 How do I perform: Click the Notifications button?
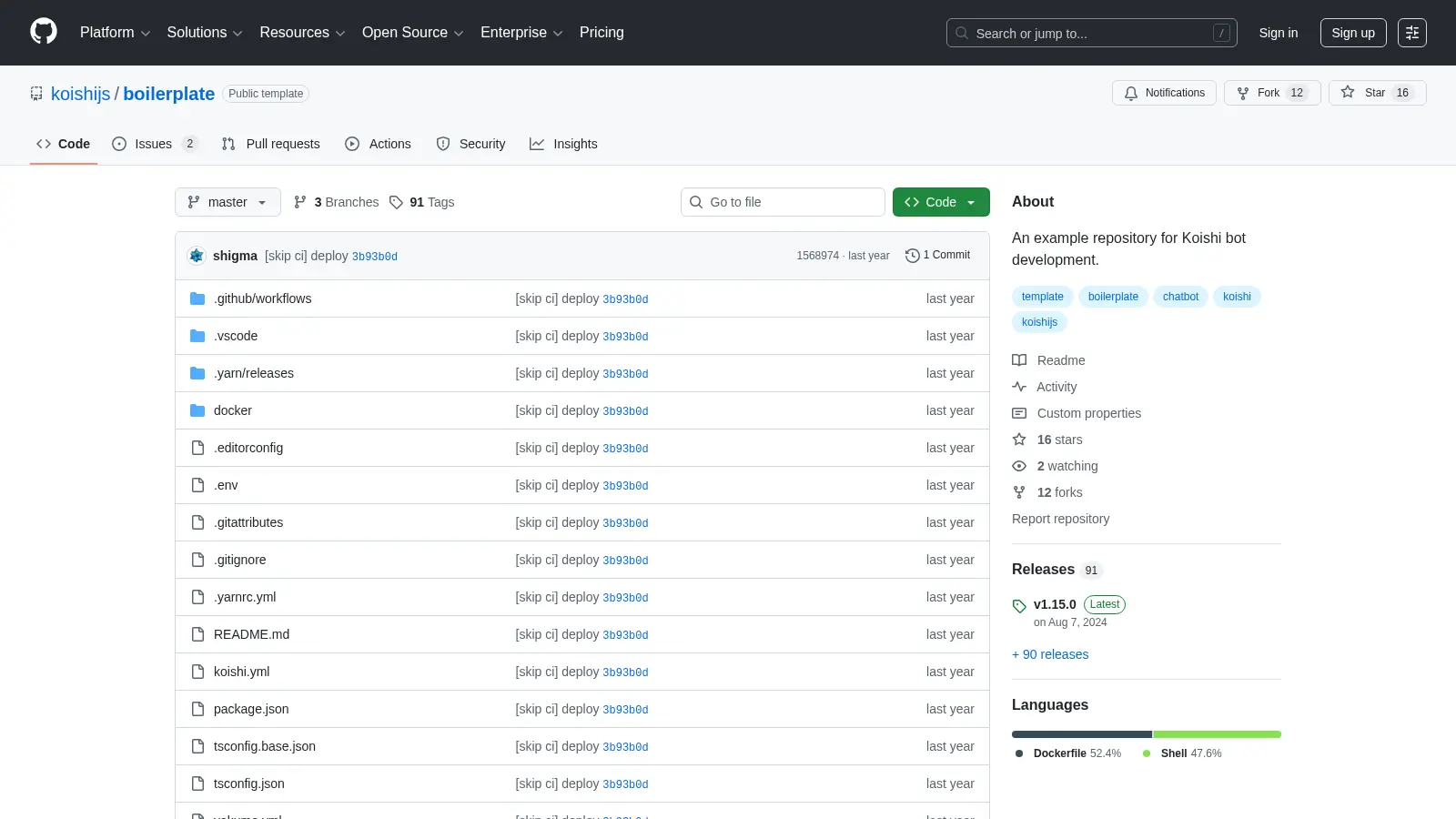pyautogui.click(x=1164, y=93)
